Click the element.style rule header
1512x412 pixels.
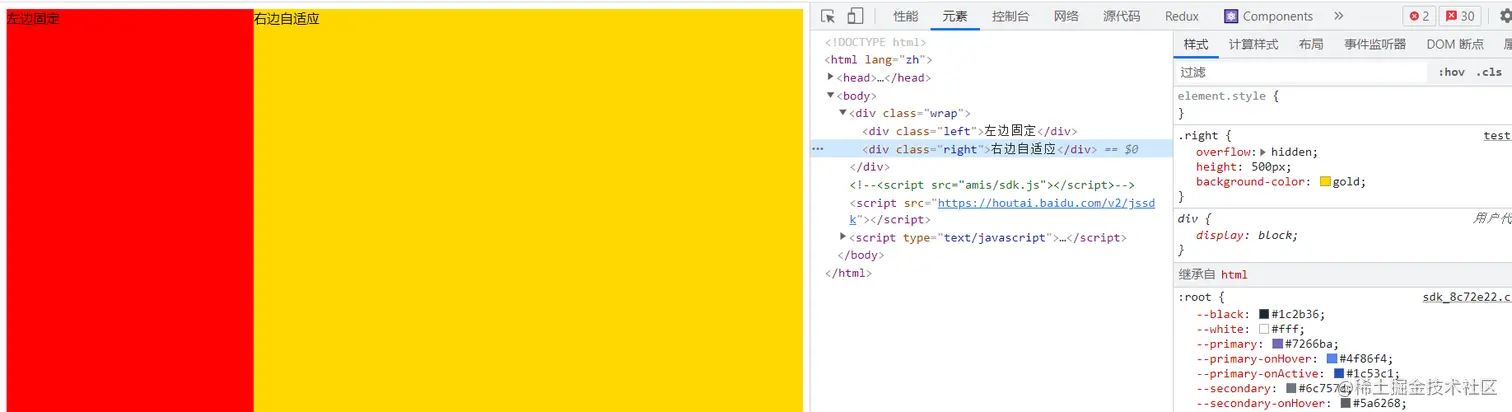pos(1228,96)
